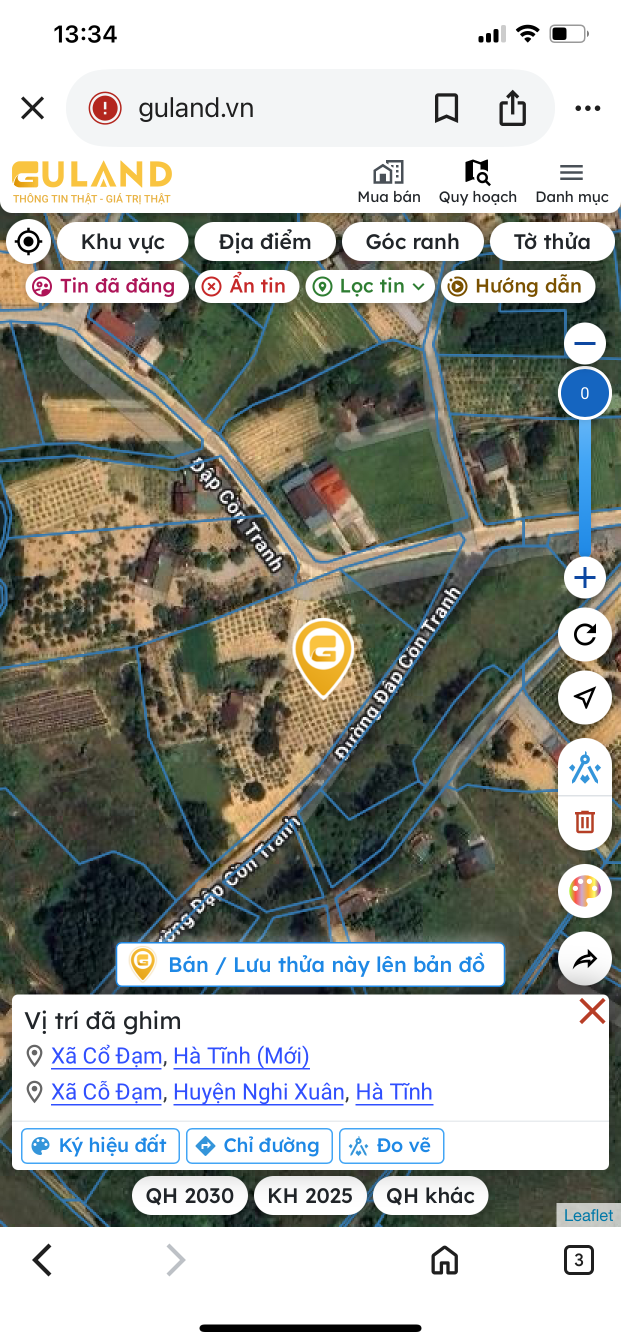Expand the Lọc tin dropdown
Screen dimensions: 621x1344
tap(370, 286)
